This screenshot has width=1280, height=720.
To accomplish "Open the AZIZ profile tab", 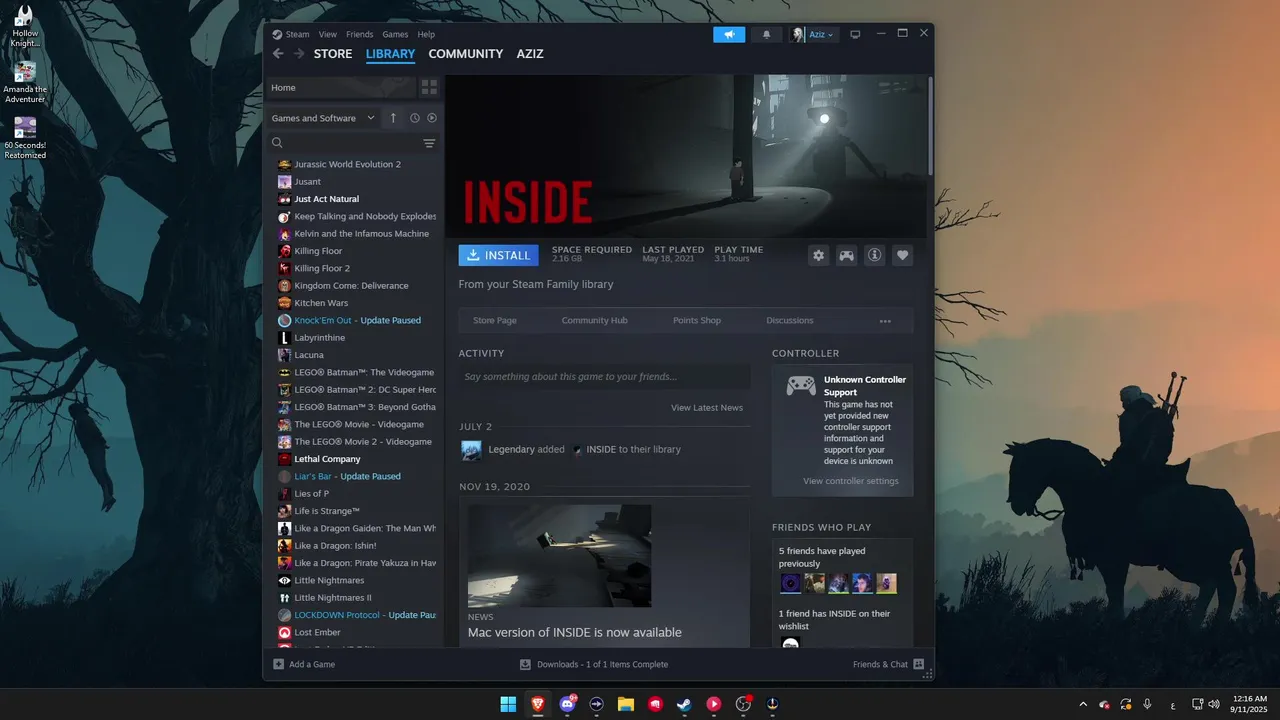I will point(530,54).
